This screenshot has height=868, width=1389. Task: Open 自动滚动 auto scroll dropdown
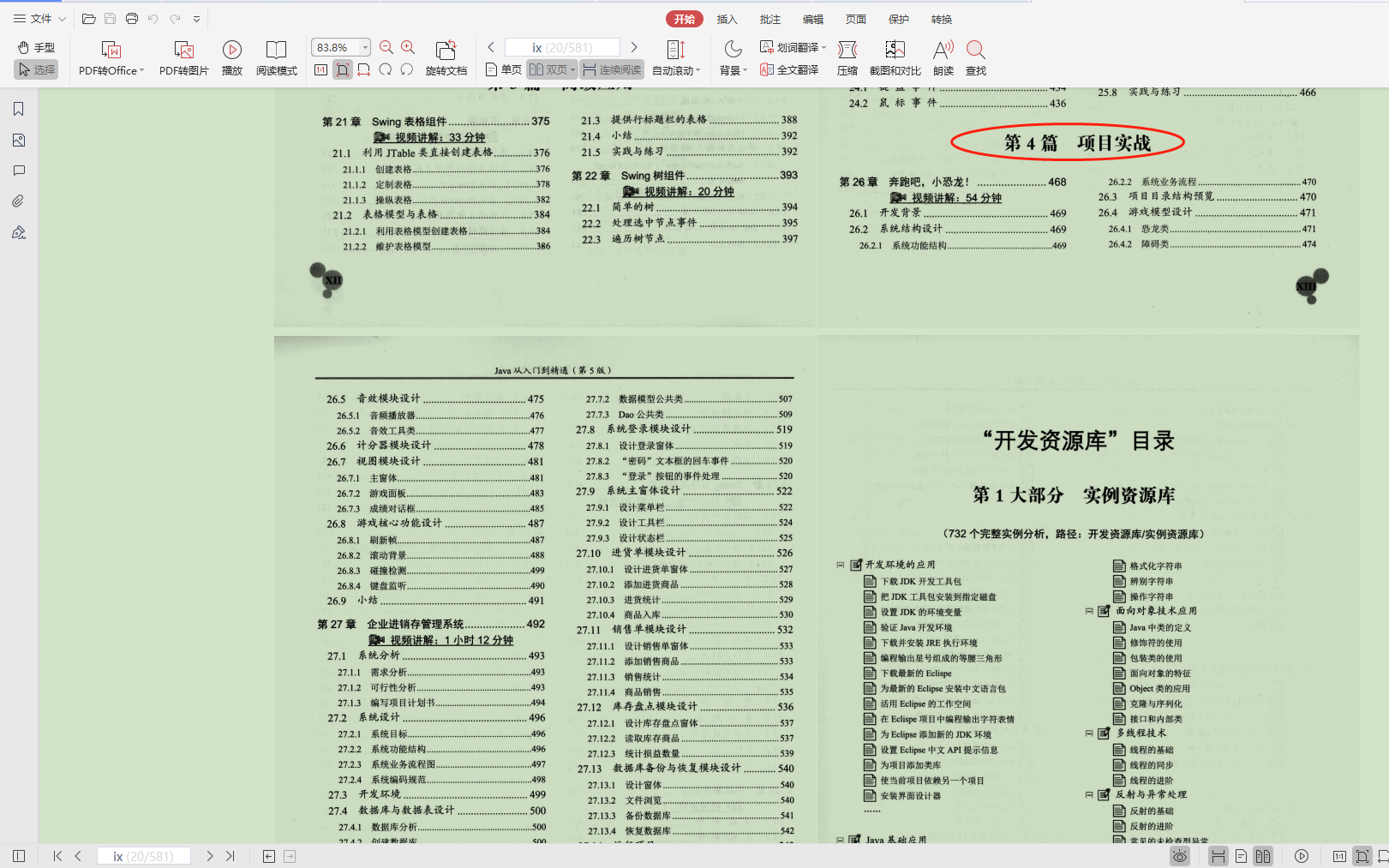[676, 58]
